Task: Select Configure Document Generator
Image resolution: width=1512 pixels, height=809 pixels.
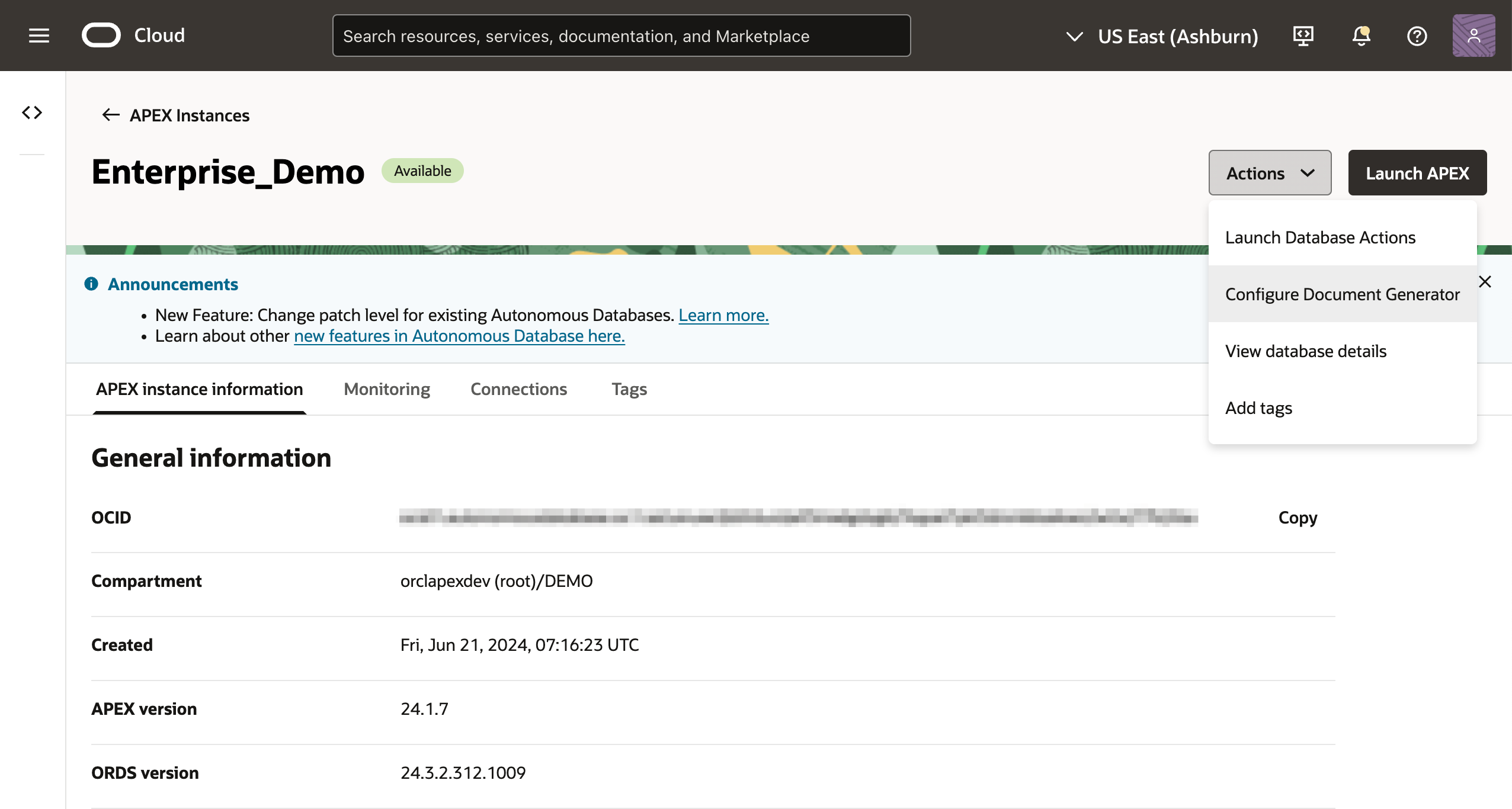Action: [1342, 294]
